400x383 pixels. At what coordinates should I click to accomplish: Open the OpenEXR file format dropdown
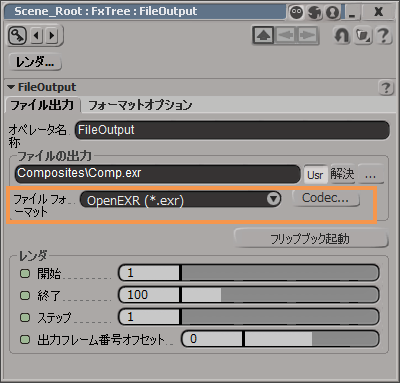pyautogui.click(x=180, y=200)
